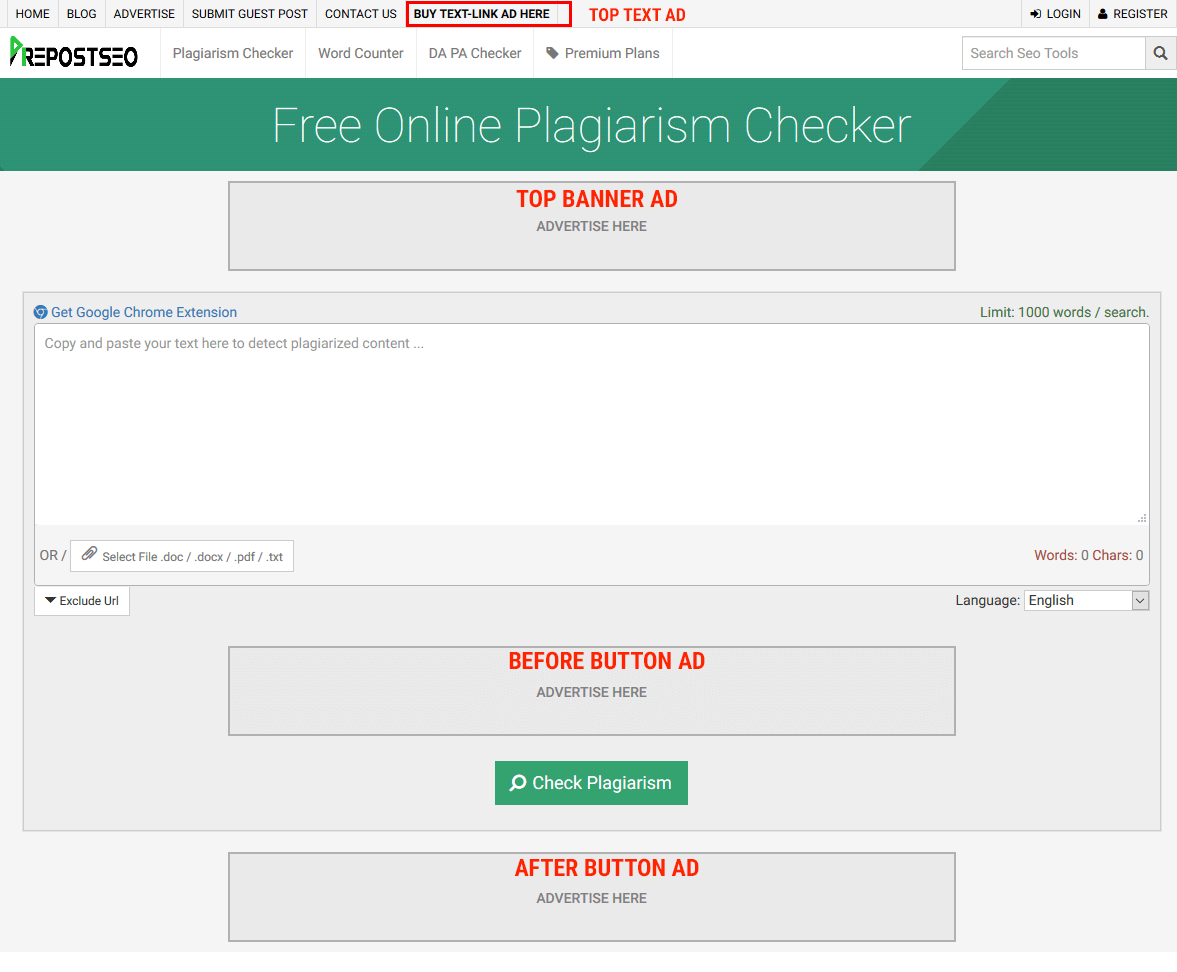Open the Word Counter menu item
The width and height of the screenshot is (1177, 972).
pos(361,53)
